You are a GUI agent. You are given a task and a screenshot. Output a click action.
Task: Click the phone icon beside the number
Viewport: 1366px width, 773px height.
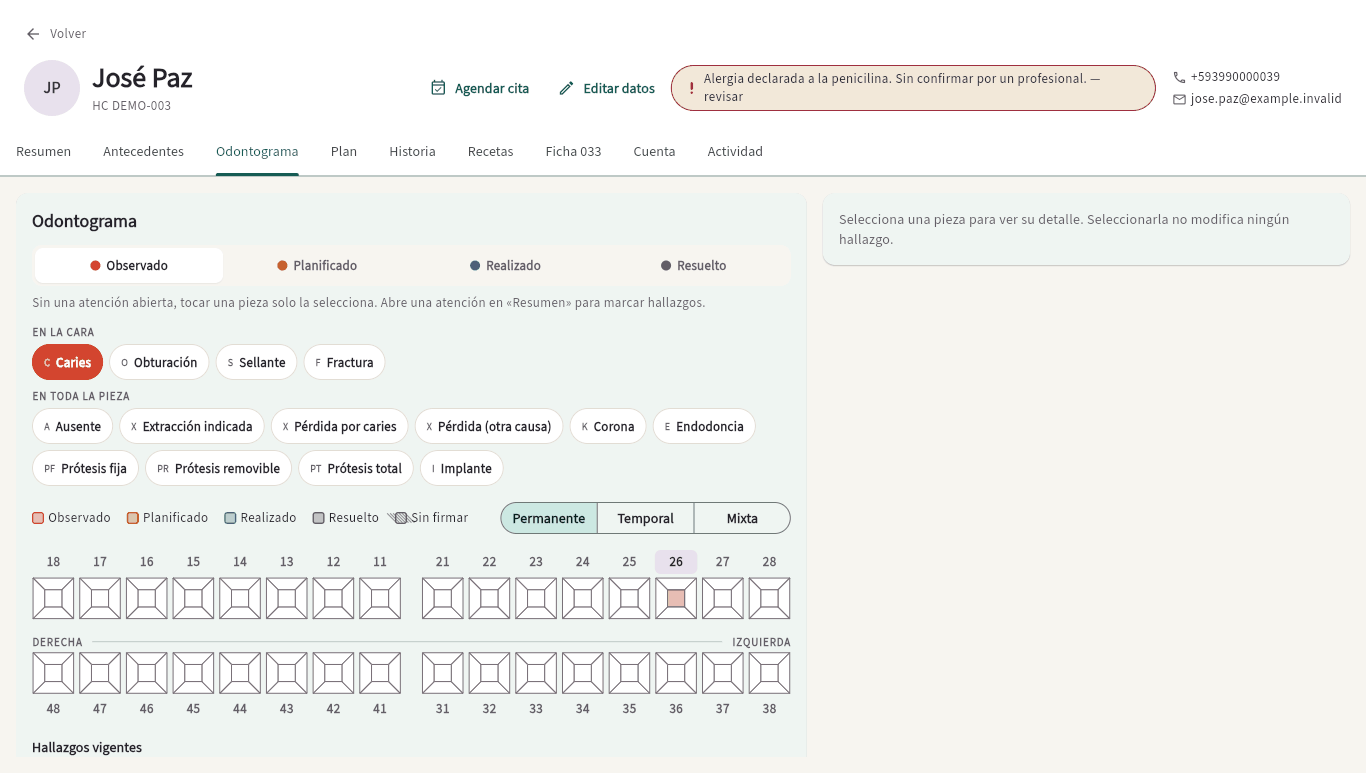pos(1179,77)
